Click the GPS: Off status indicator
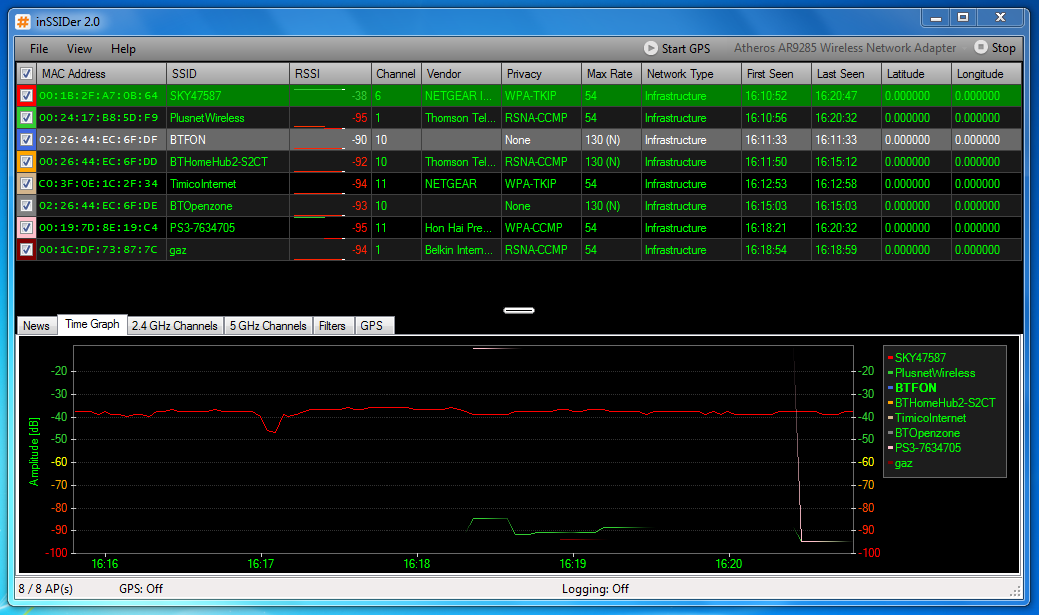The image size is (1039, 615). (x=141, y=588)
